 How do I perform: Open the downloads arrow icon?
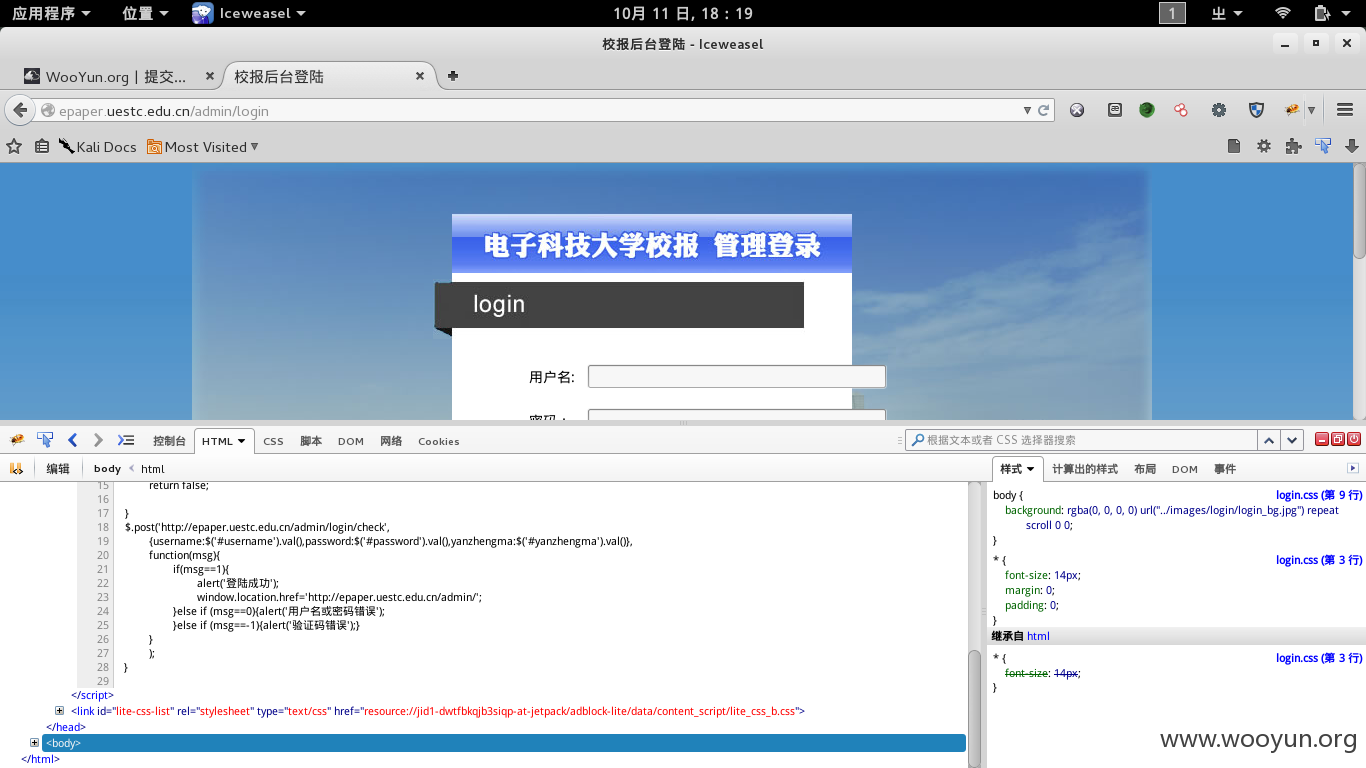click(1352, 146)
